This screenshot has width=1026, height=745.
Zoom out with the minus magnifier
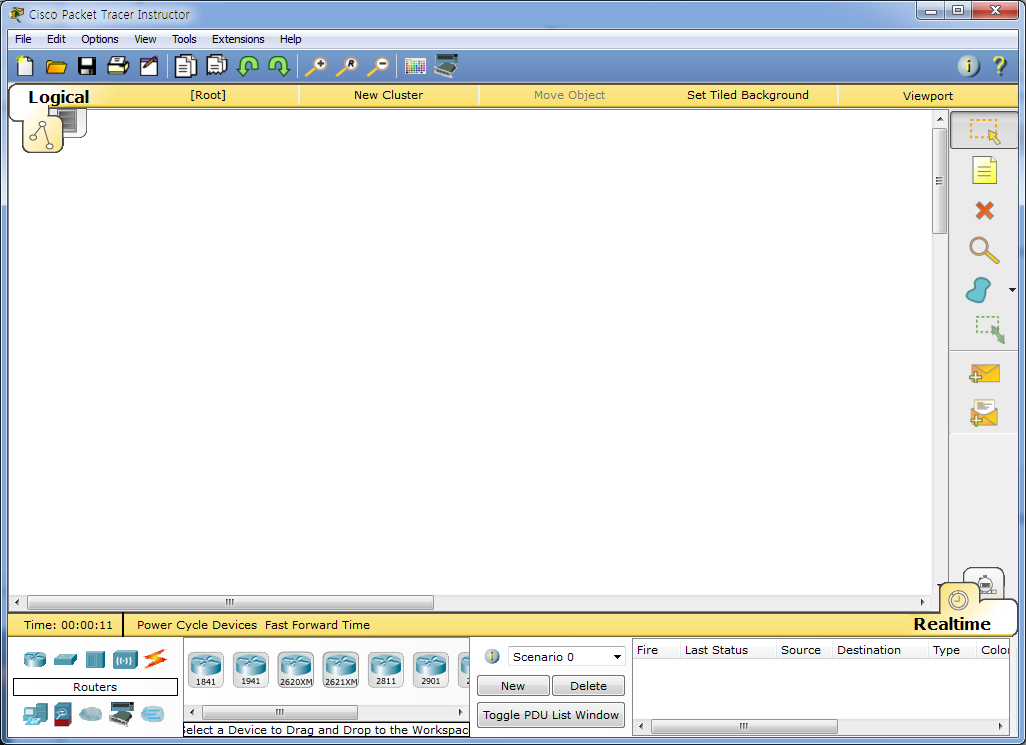tap(378, 66)
